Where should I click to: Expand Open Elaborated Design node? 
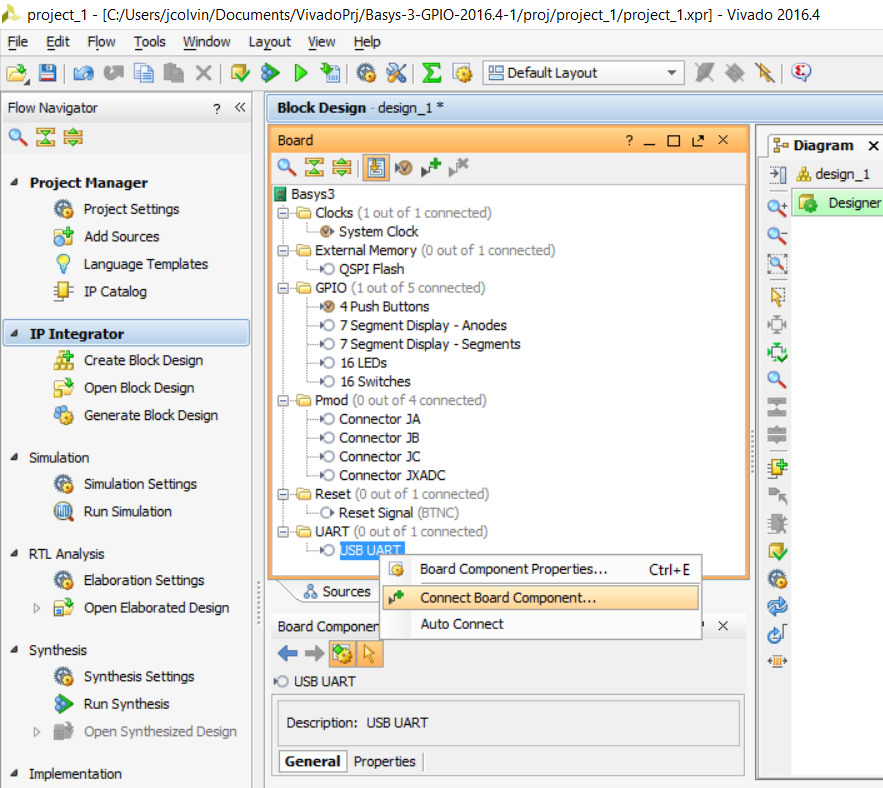pyautogui.click(x=37, y=608)
